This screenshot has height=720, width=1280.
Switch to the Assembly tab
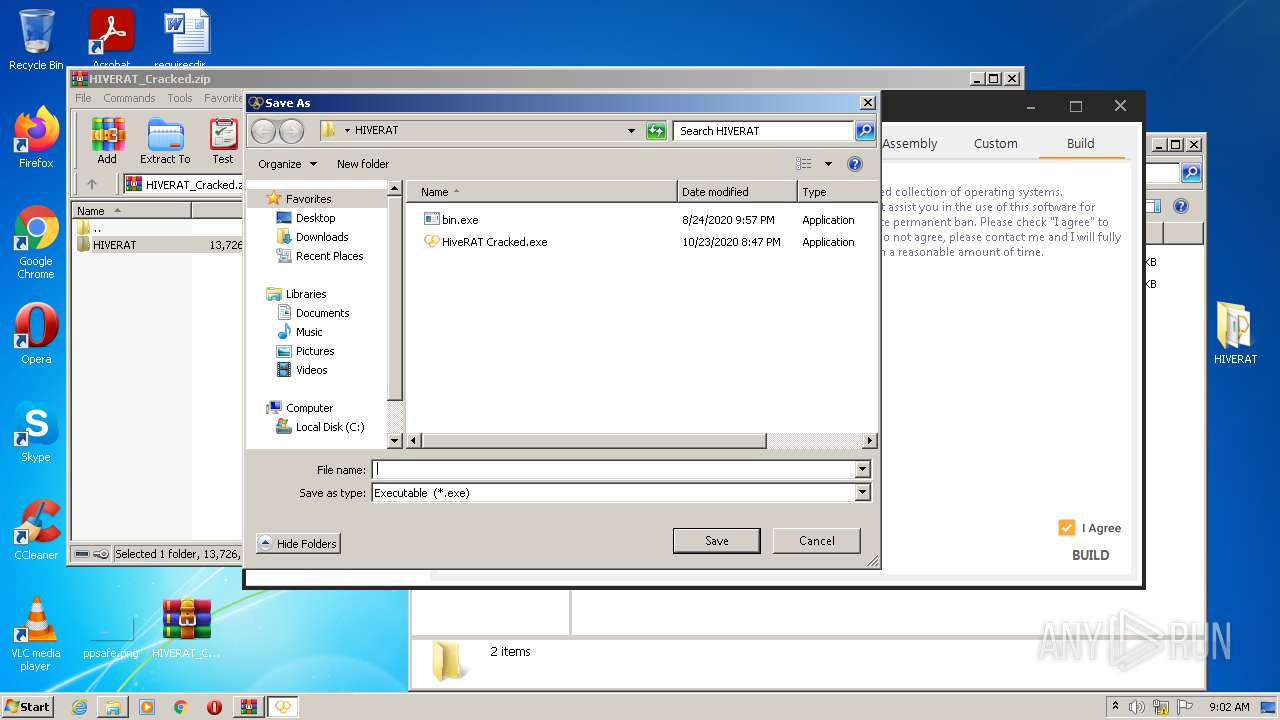pos(910,143)
